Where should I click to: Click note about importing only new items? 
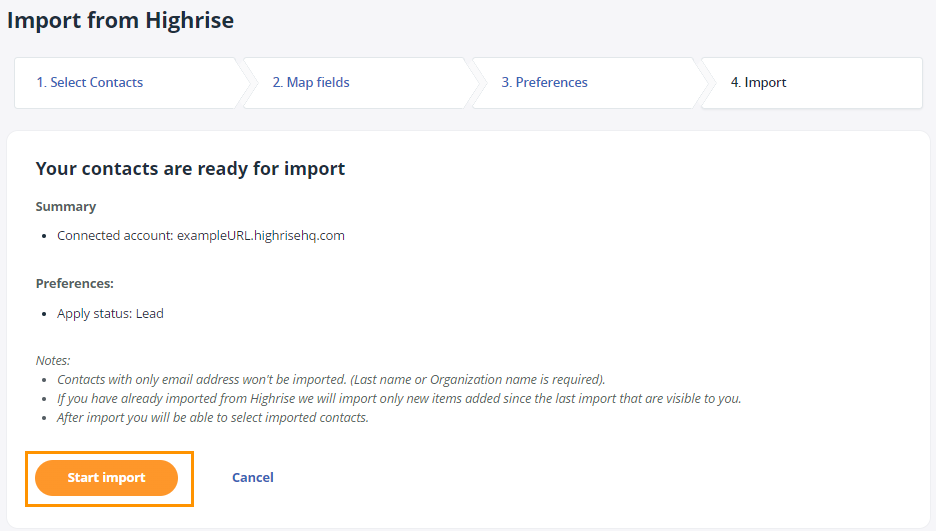399,399
